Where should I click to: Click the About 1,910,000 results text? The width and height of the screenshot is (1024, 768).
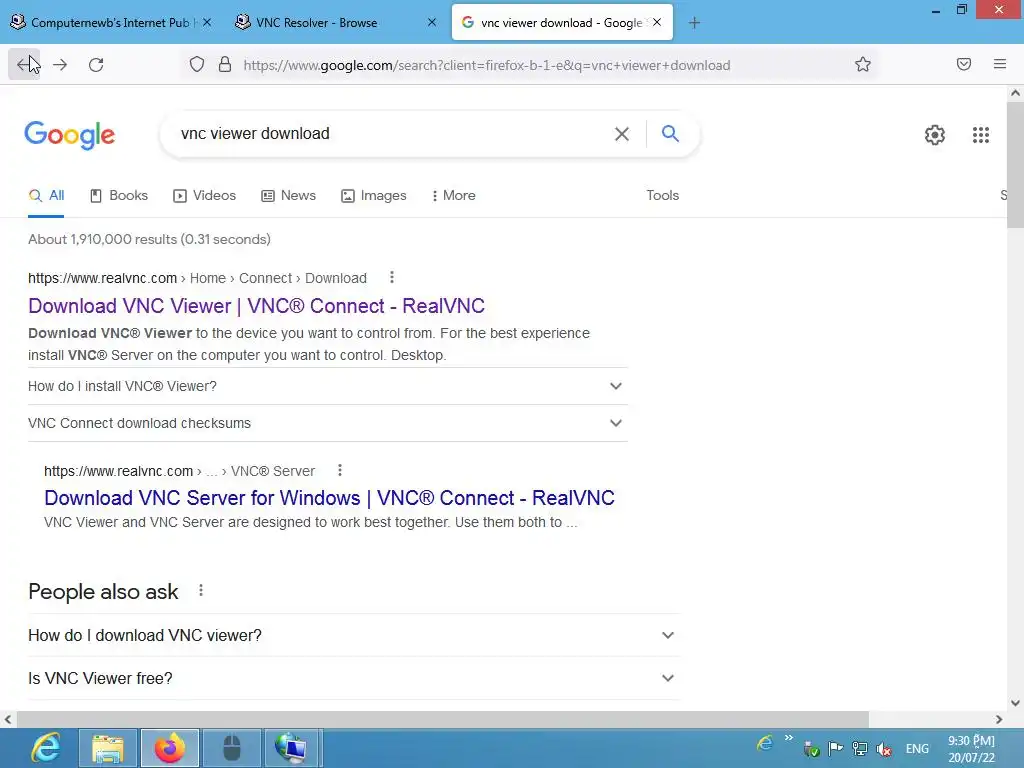tap(149, 239)
